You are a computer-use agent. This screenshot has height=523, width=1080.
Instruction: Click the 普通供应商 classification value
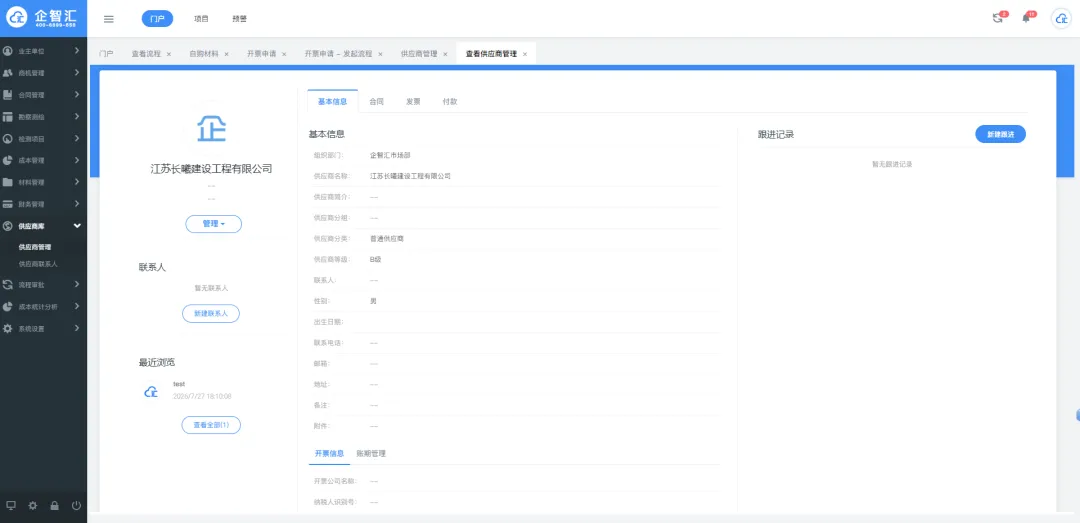386,238
